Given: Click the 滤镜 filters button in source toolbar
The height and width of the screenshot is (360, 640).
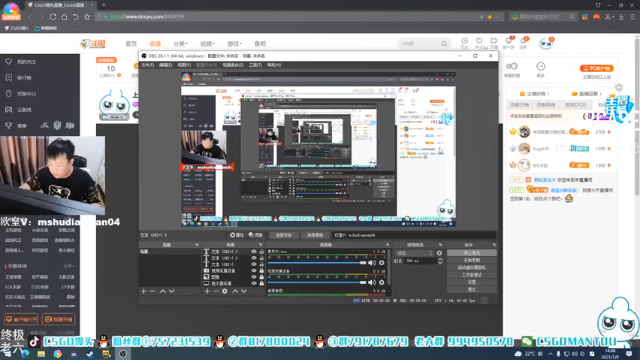Looking at the screenshot, I should [x=256, y=235].
